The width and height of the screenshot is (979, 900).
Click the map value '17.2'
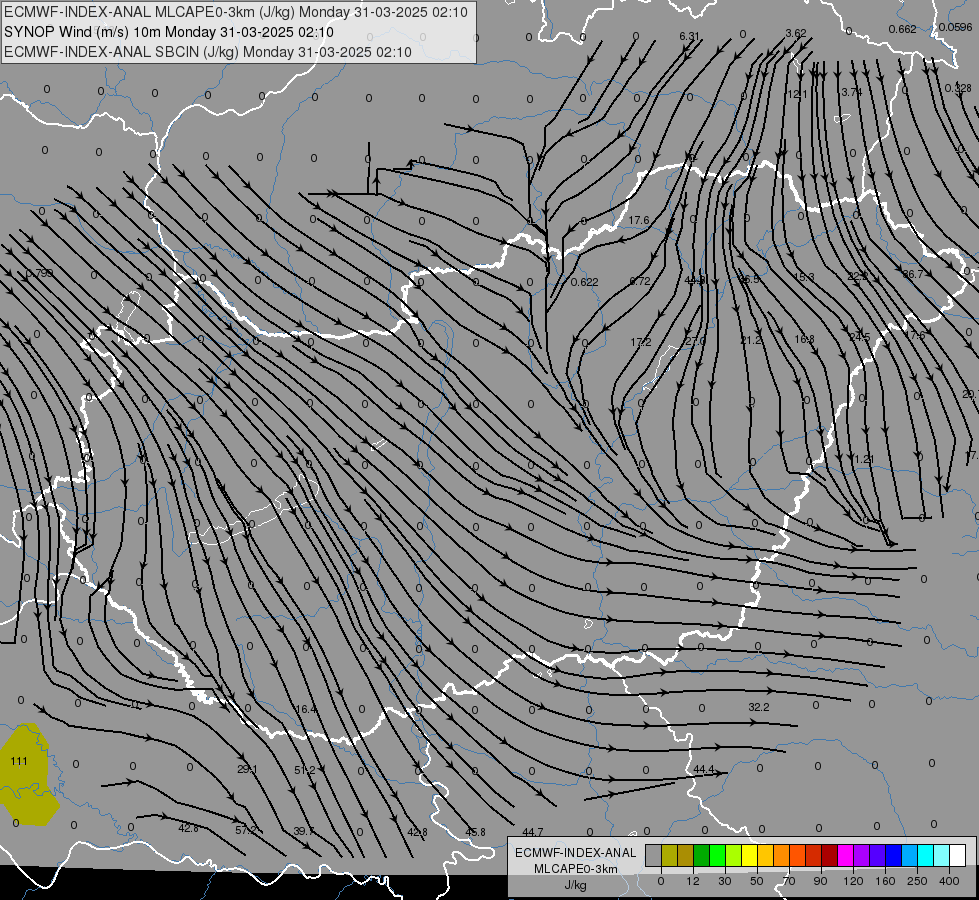tap(641, 342)
